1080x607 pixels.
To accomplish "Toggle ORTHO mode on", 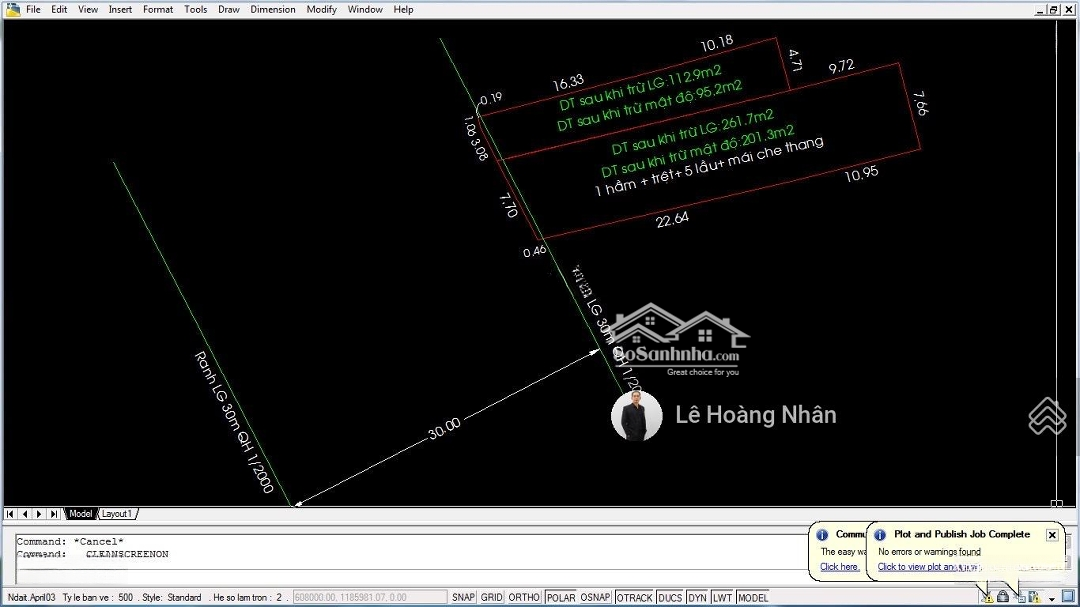I will pos(523,598).
